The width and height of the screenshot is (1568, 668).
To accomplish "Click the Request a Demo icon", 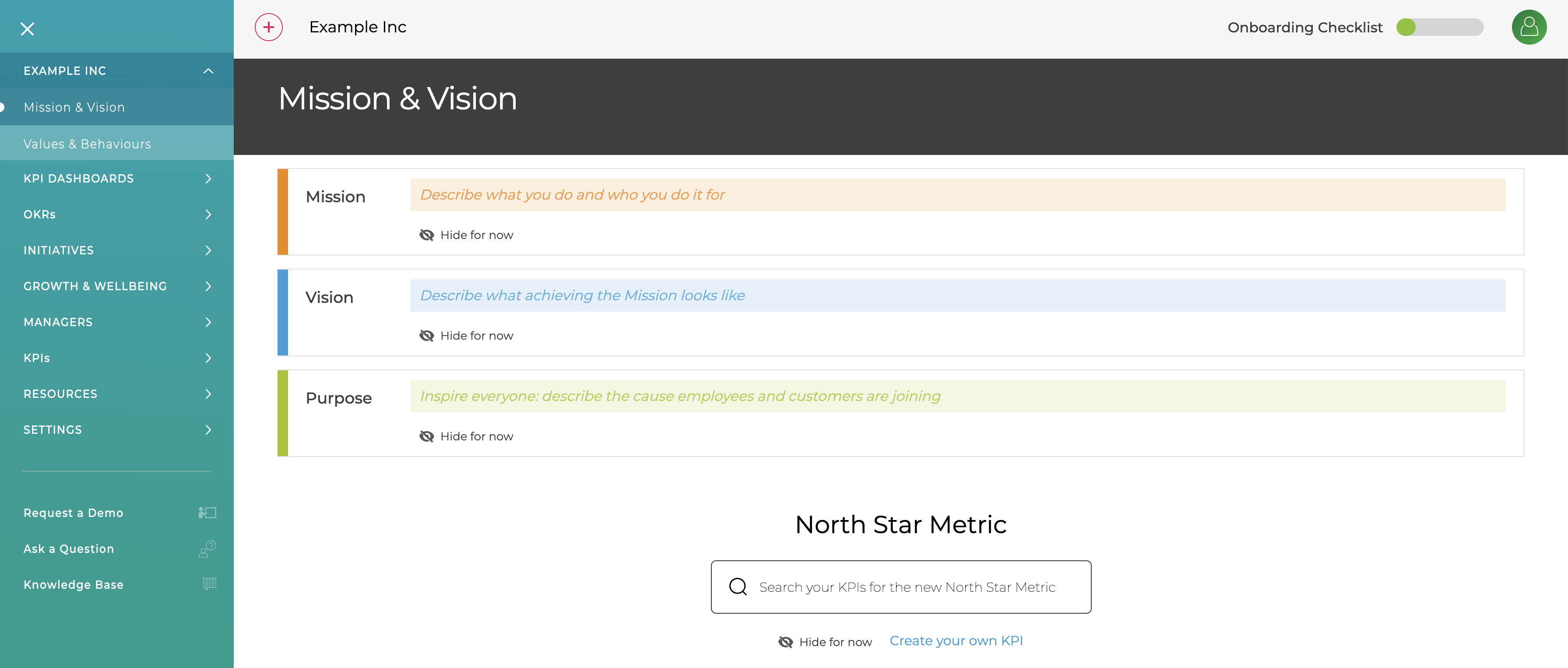I will [207, 512].
